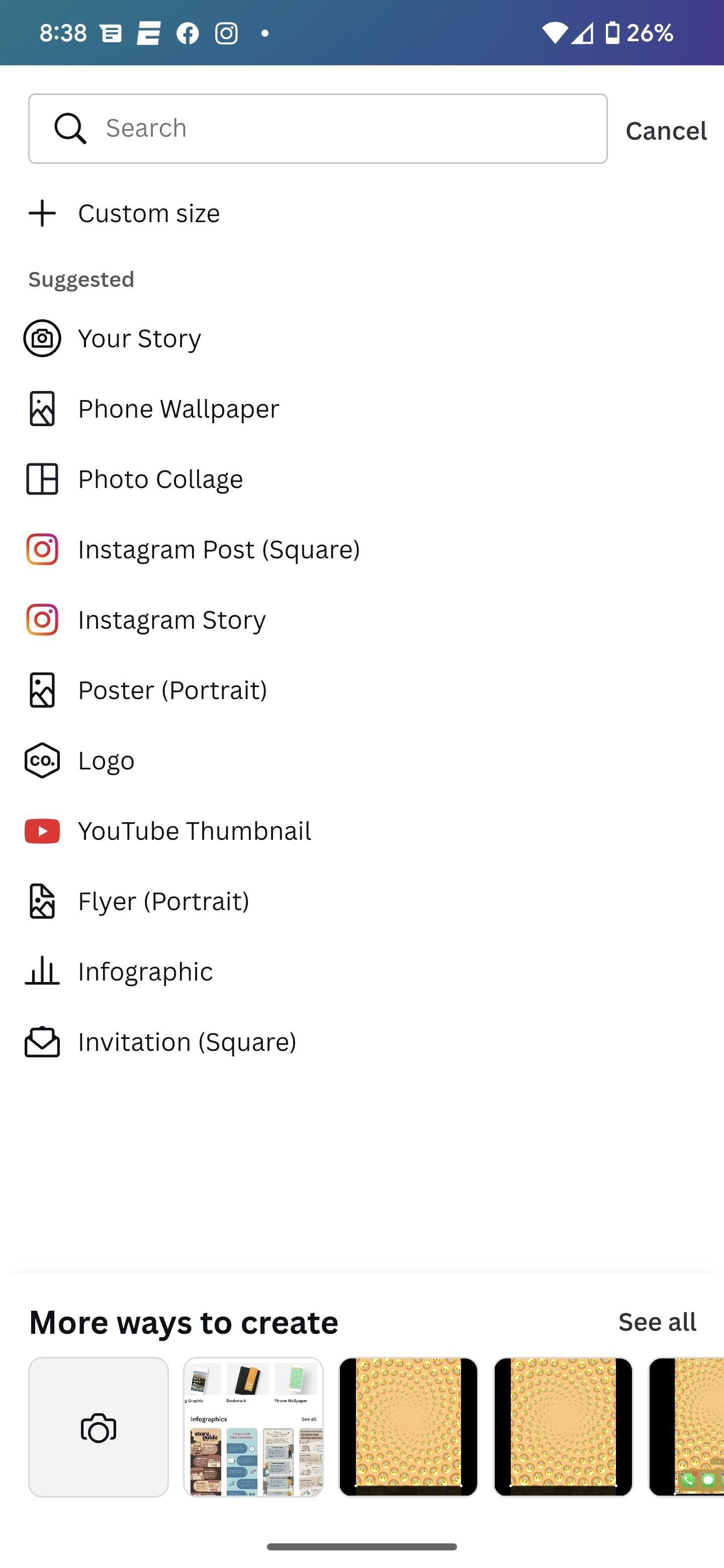Choose the Invitation (Square) envelope icon
The height and width of the screenshot is (1568, 724).
point(42,1042)
